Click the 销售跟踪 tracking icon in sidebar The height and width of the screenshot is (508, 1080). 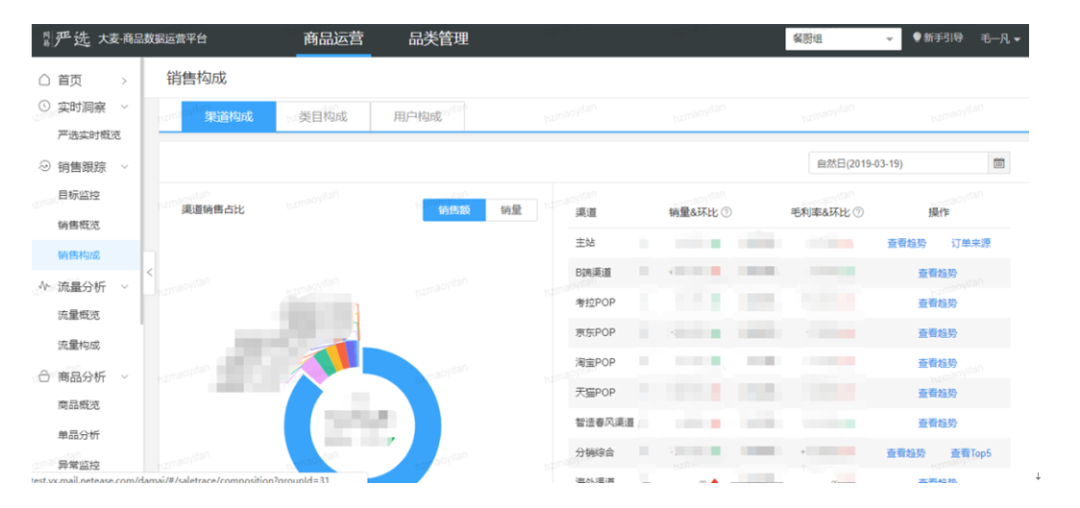tap(44, 167)
